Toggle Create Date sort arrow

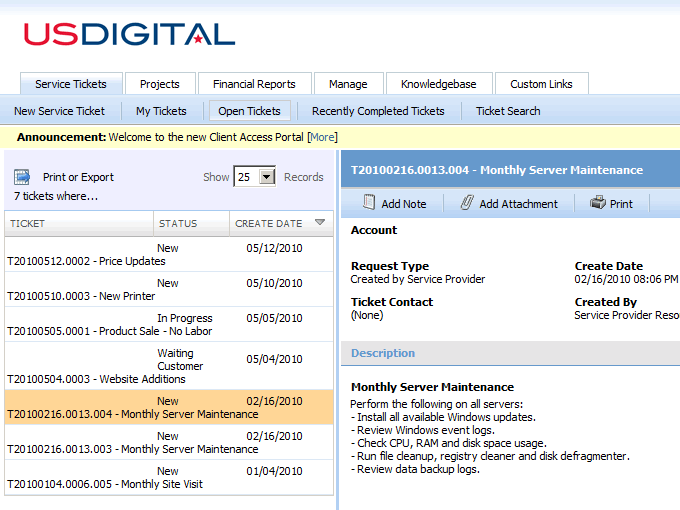(x=320, y=222)
